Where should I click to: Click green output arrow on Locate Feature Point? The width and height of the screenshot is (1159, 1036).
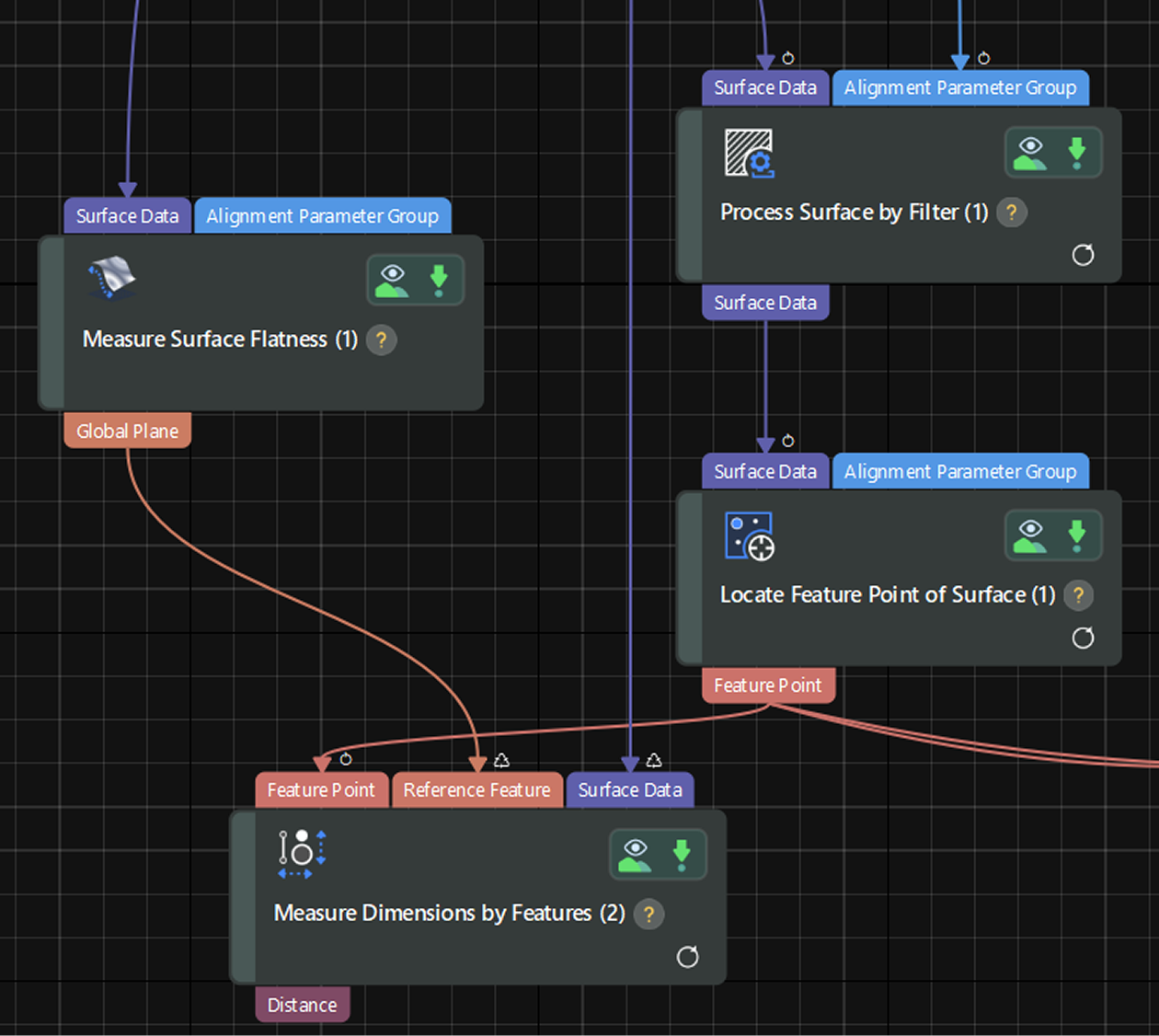(x=1076, y=536)
